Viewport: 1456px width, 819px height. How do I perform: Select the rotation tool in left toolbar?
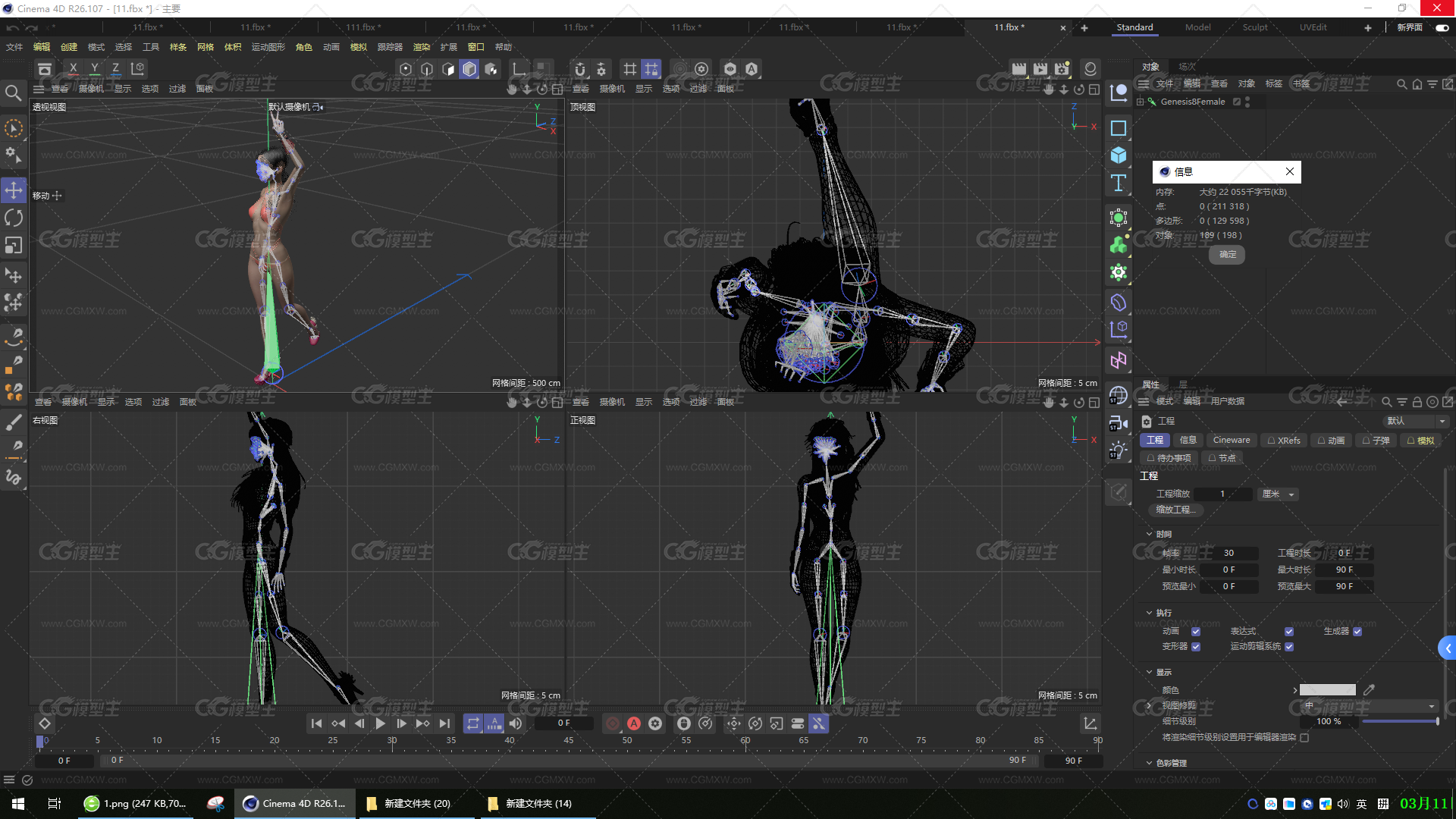(x=14, y=217)
